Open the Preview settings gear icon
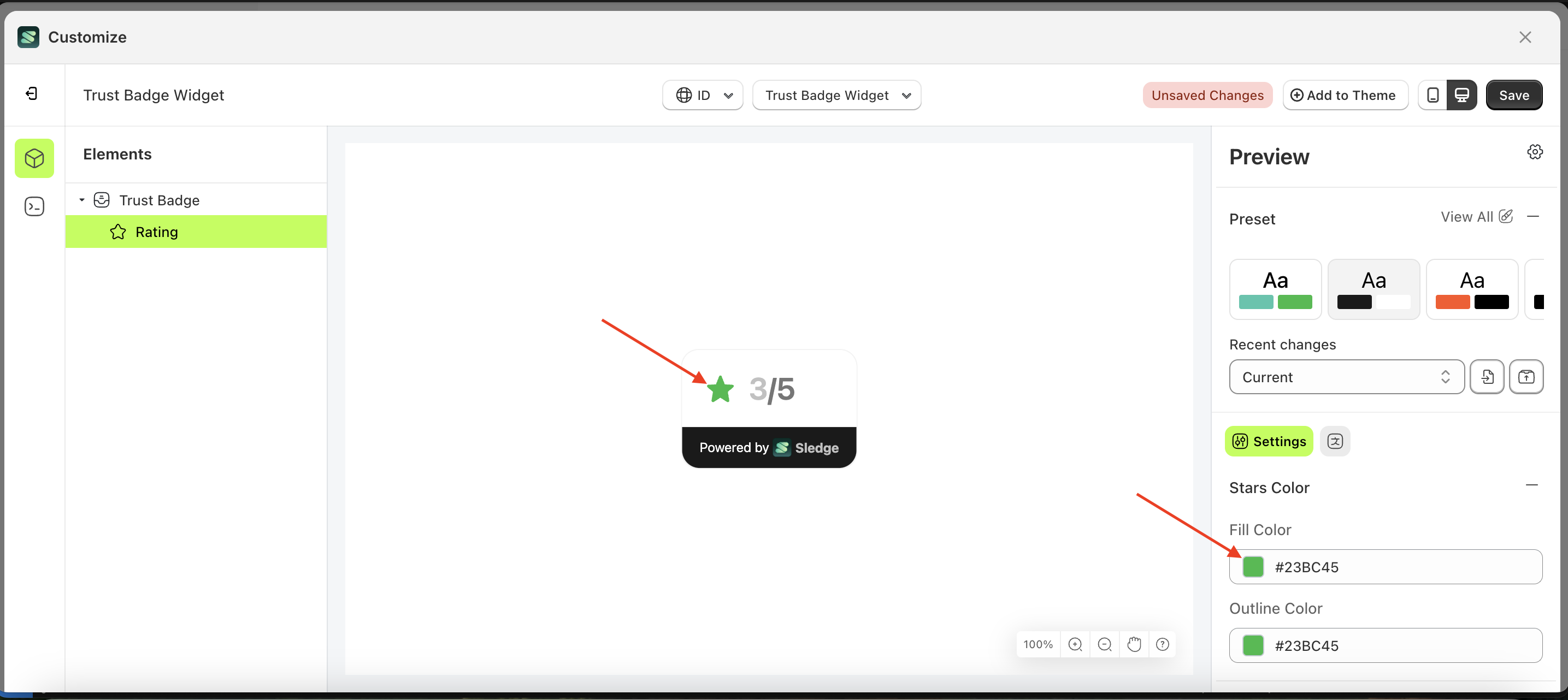The height and width of the screenshot is (700, 1568). pyautogui.click(x=1535, y=151)
